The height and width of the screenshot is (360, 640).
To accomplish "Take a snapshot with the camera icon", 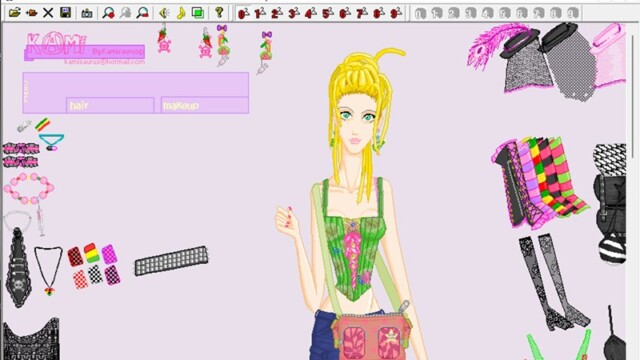I will 87,13.
